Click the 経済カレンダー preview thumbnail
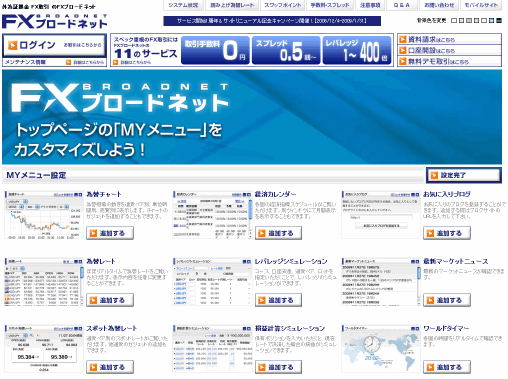 (x=212, y=215)
